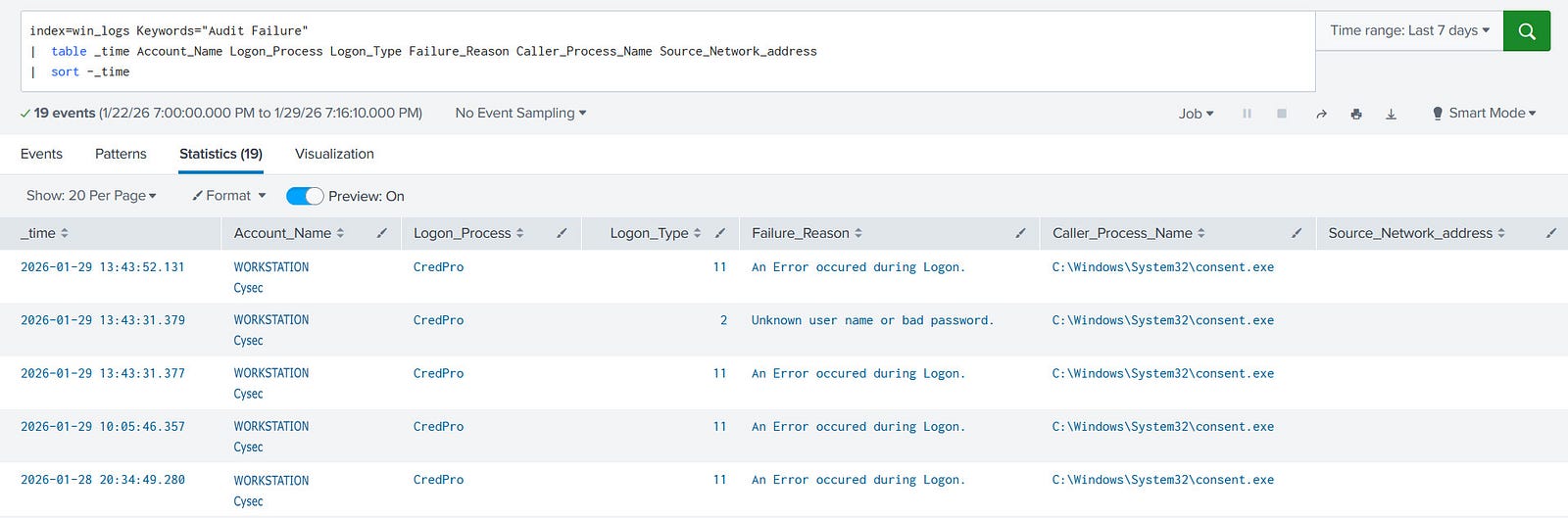This screenshot has height=518, width=1568.
Task: Sort by the _time column header
Action: coord(44,233)
